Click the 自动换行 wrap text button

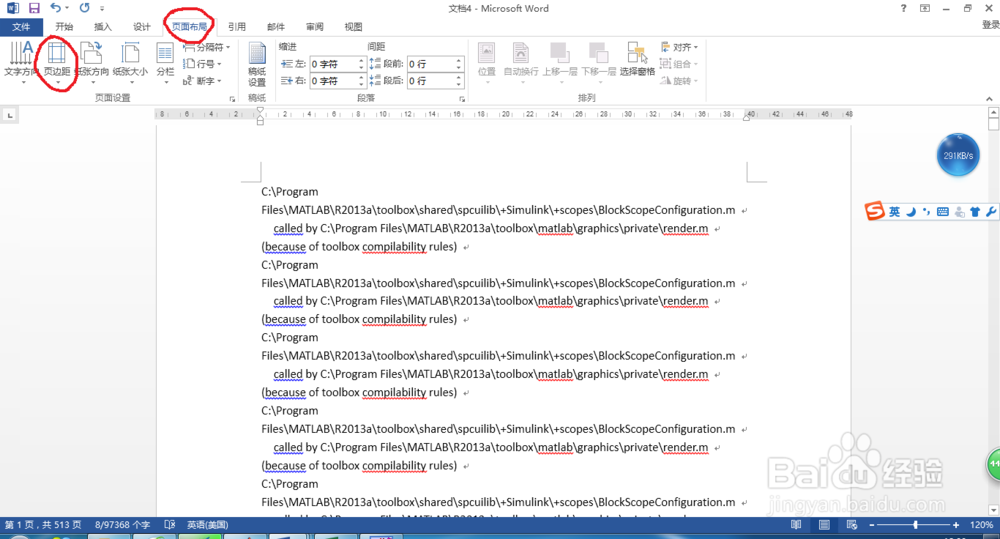point(521,63)
